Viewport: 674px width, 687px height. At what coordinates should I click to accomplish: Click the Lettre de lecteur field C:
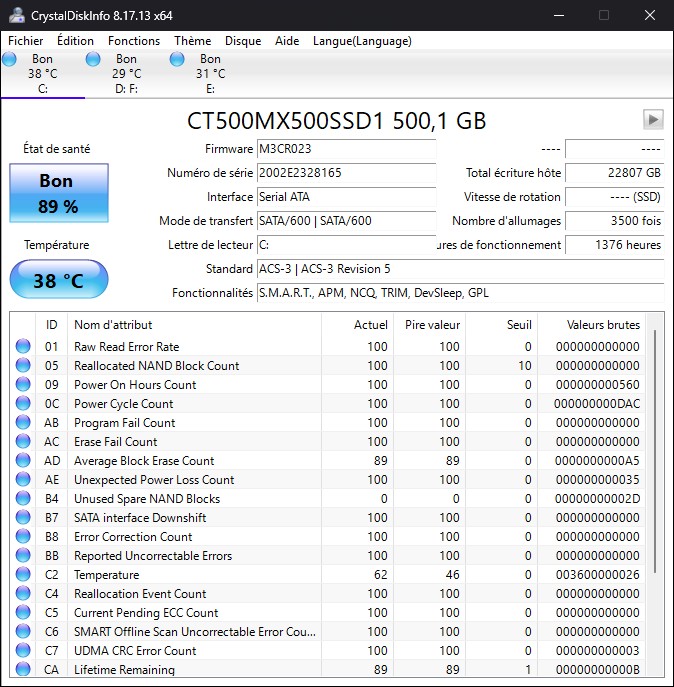(346, 244)
